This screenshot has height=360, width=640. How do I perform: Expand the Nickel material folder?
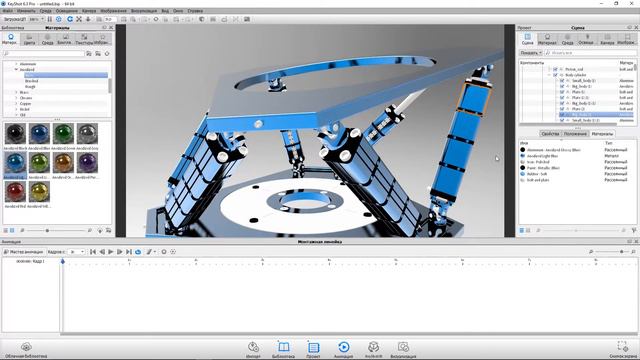[16, 110]
